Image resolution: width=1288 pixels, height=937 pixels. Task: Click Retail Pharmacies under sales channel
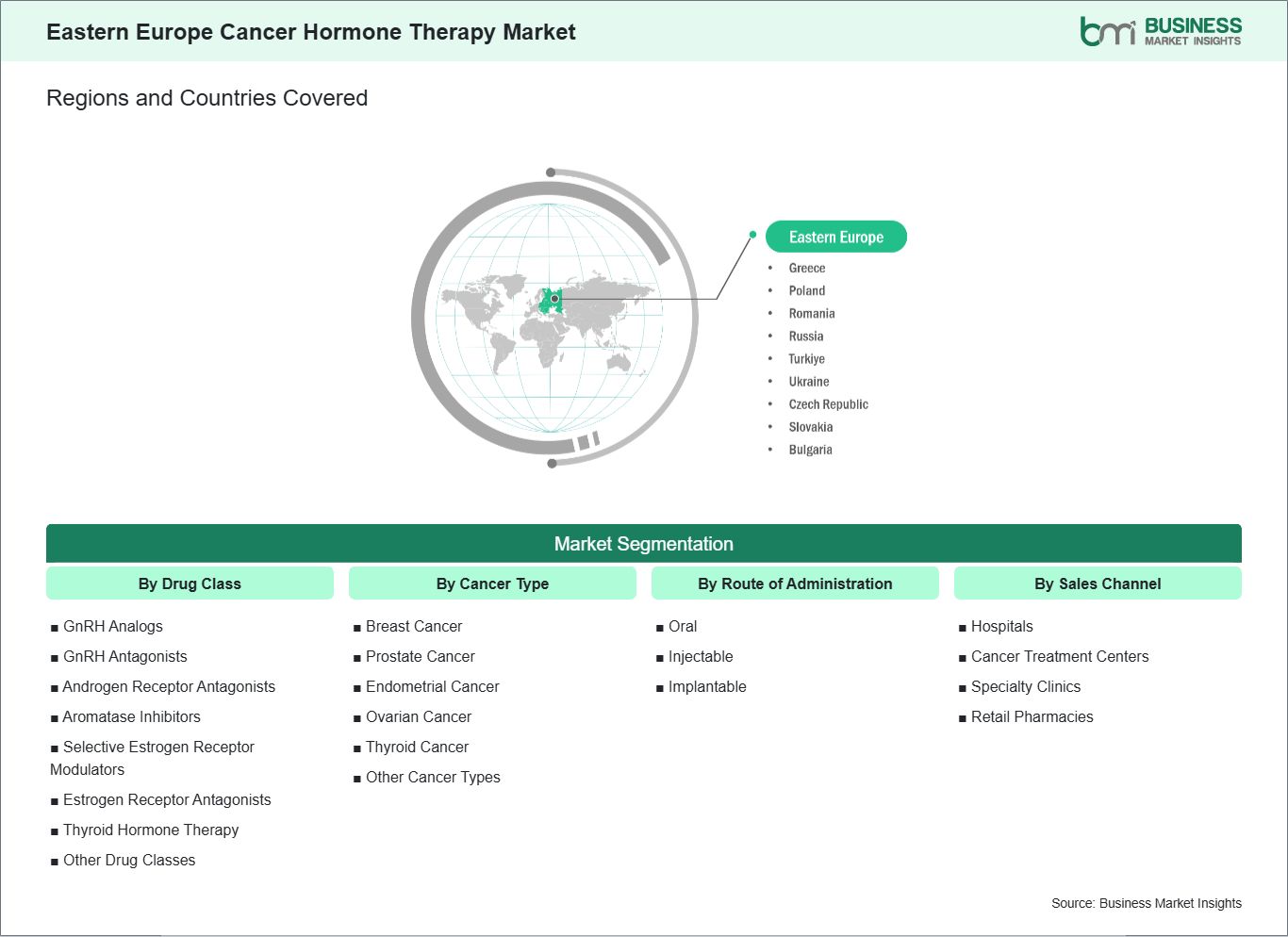(x=1032, y=717)
